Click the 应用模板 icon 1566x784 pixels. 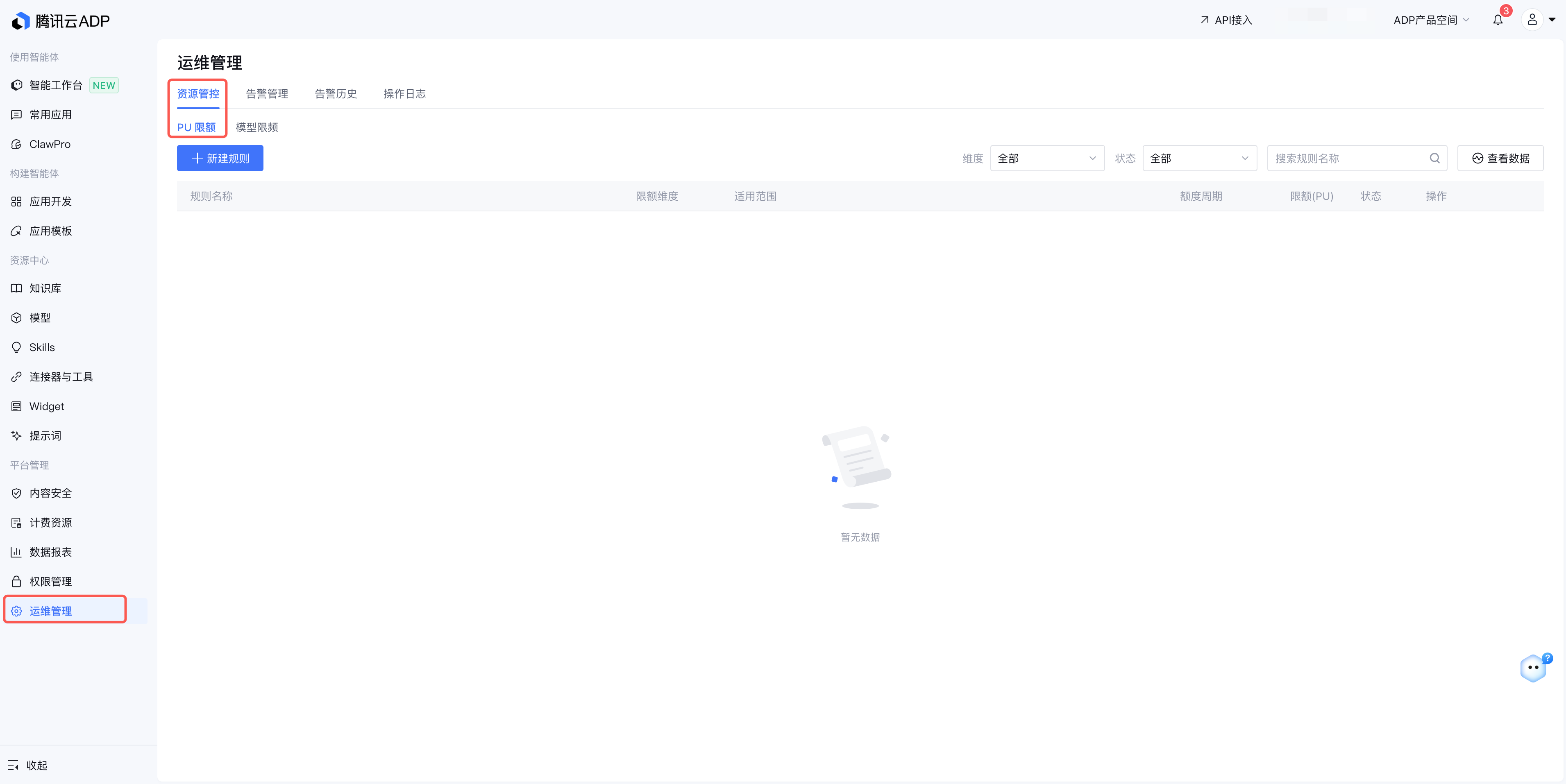(16, 231)
